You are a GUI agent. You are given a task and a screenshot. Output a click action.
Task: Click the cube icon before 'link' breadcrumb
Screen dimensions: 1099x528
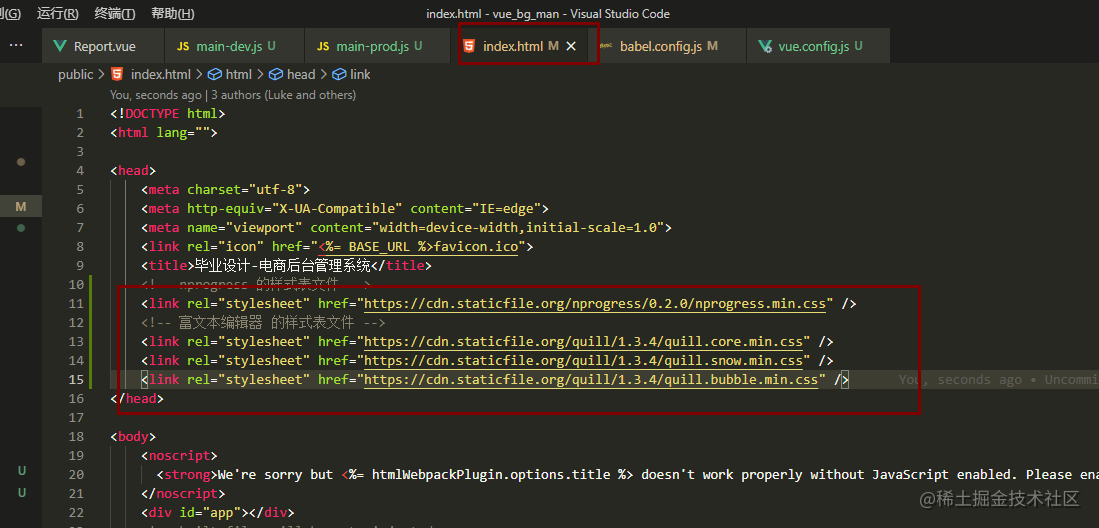[339, 74]
